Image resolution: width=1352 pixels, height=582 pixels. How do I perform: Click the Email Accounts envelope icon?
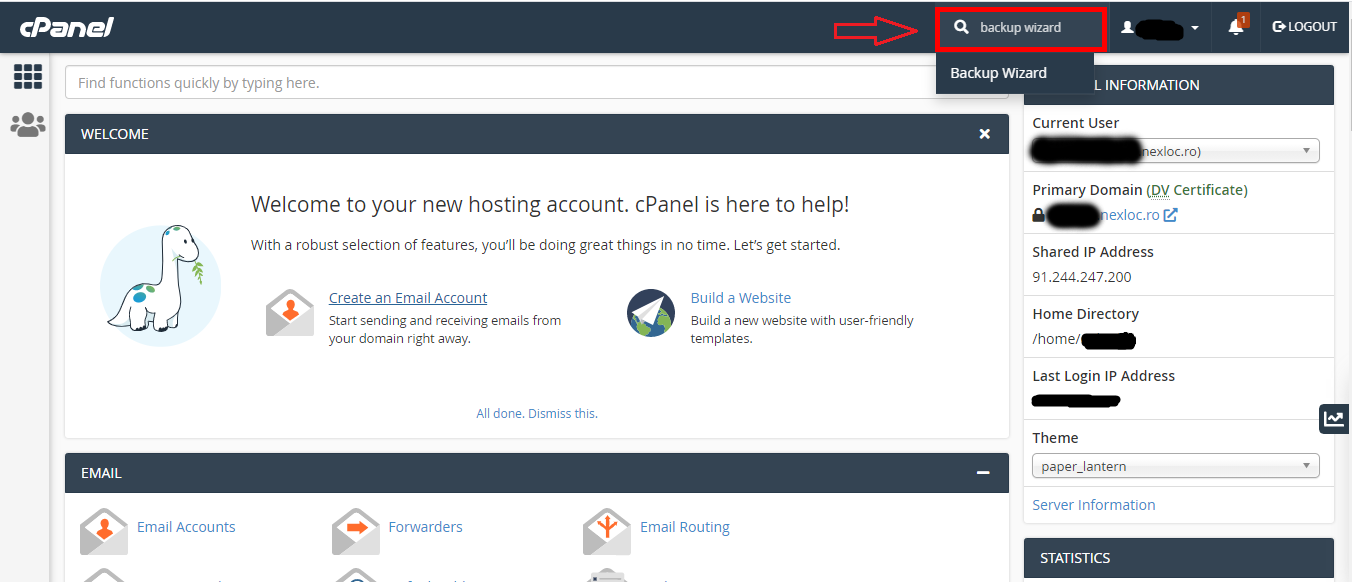[104, 531]
